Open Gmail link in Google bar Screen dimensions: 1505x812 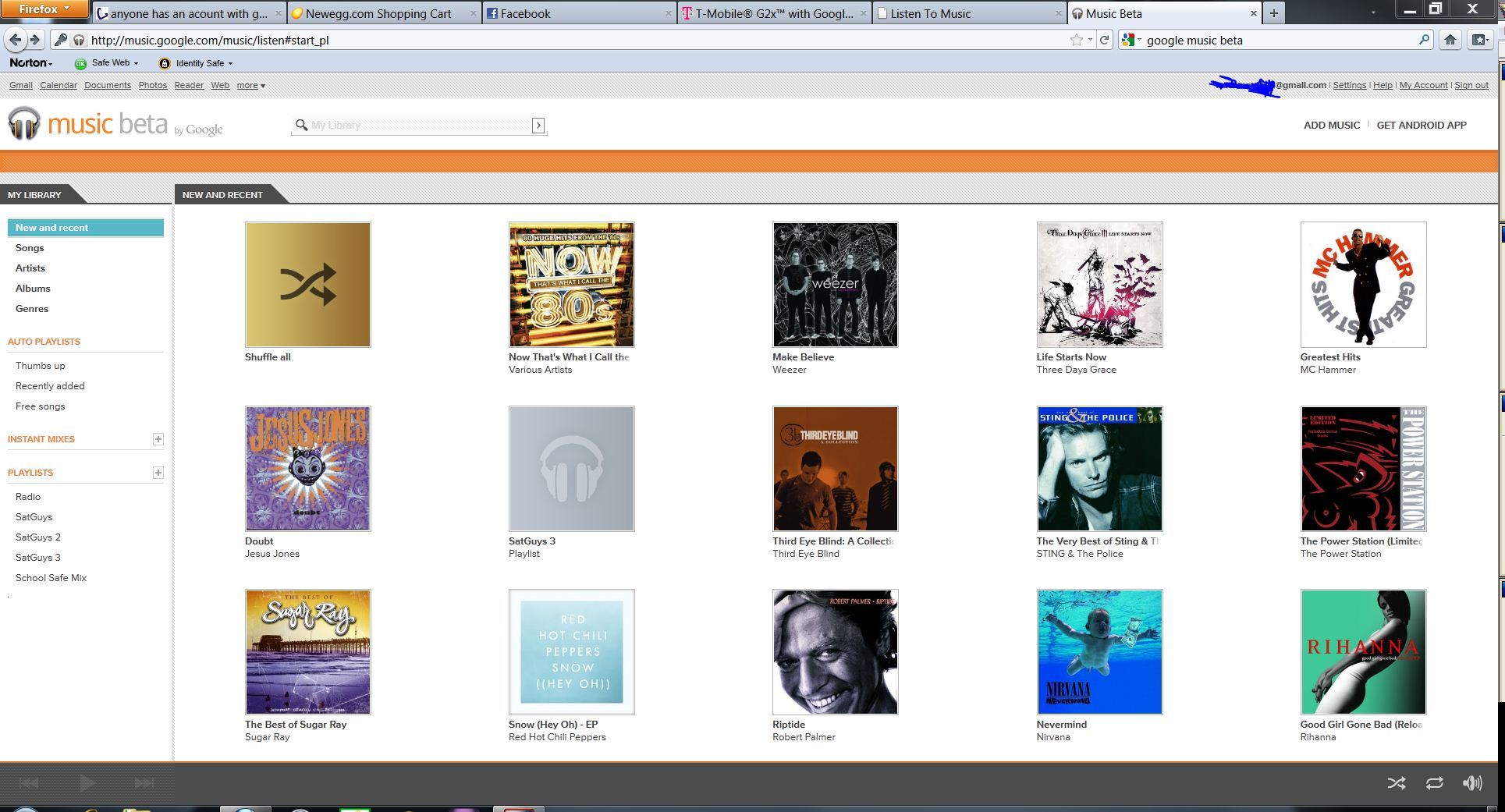pos(21,86)
